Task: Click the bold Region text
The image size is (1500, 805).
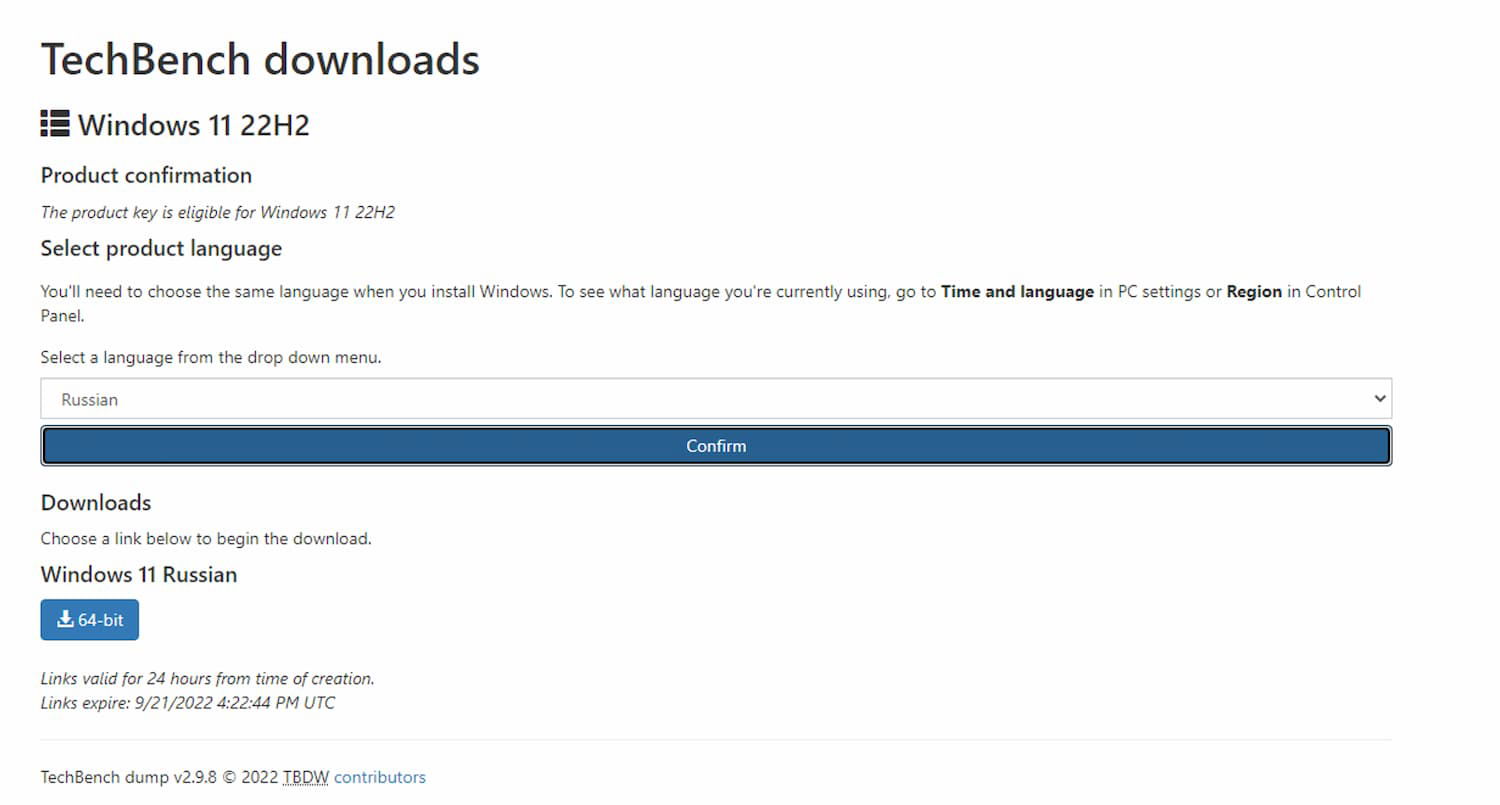Action: click(x=1254, y=292)
